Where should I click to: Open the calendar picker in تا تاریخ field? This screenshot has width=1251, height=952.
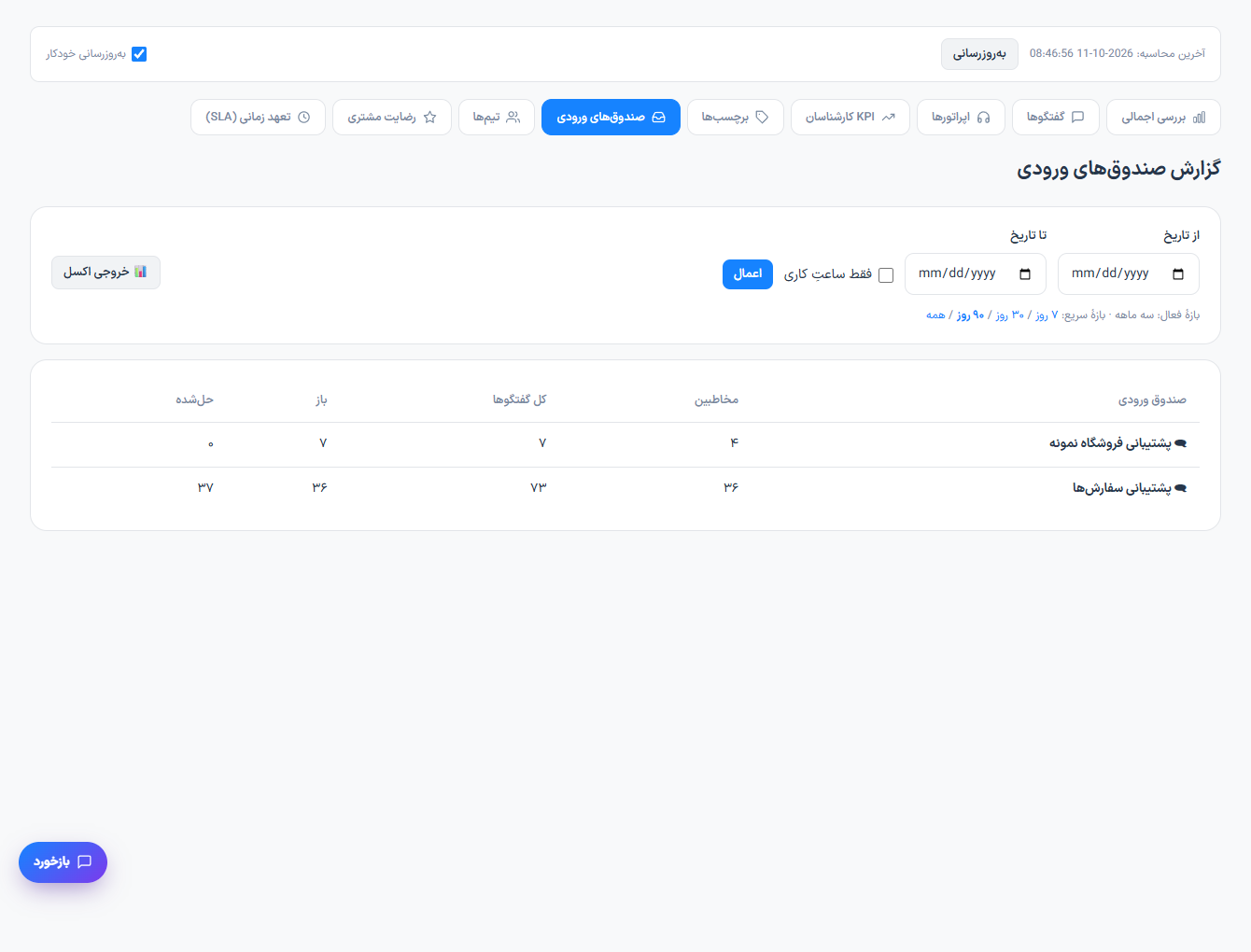click(1025, 274)
